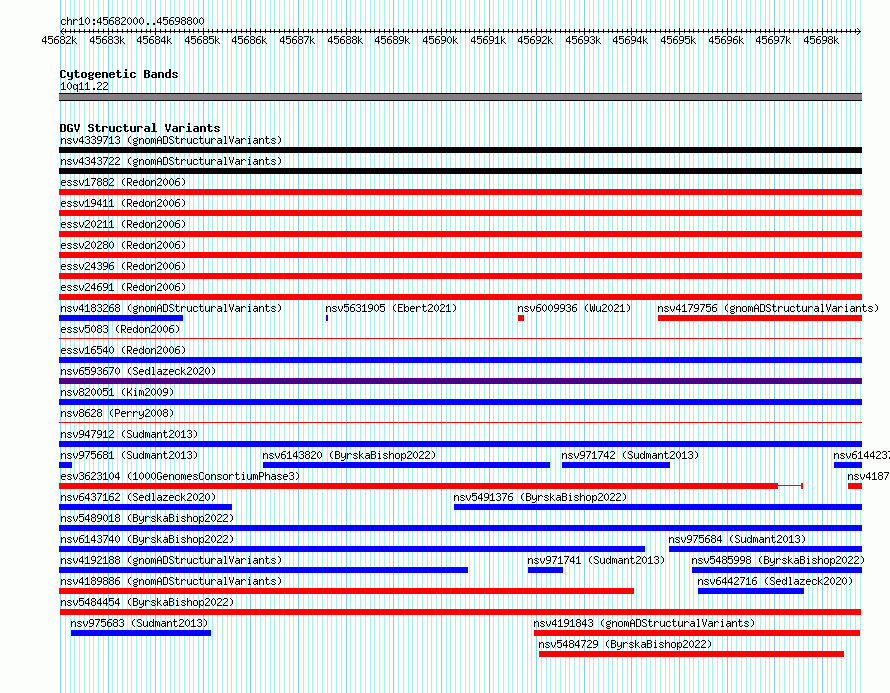Viewport: 890px width, 693px height.
Task: Click the 45695k ruler tick label
Action: click(678, 40)
